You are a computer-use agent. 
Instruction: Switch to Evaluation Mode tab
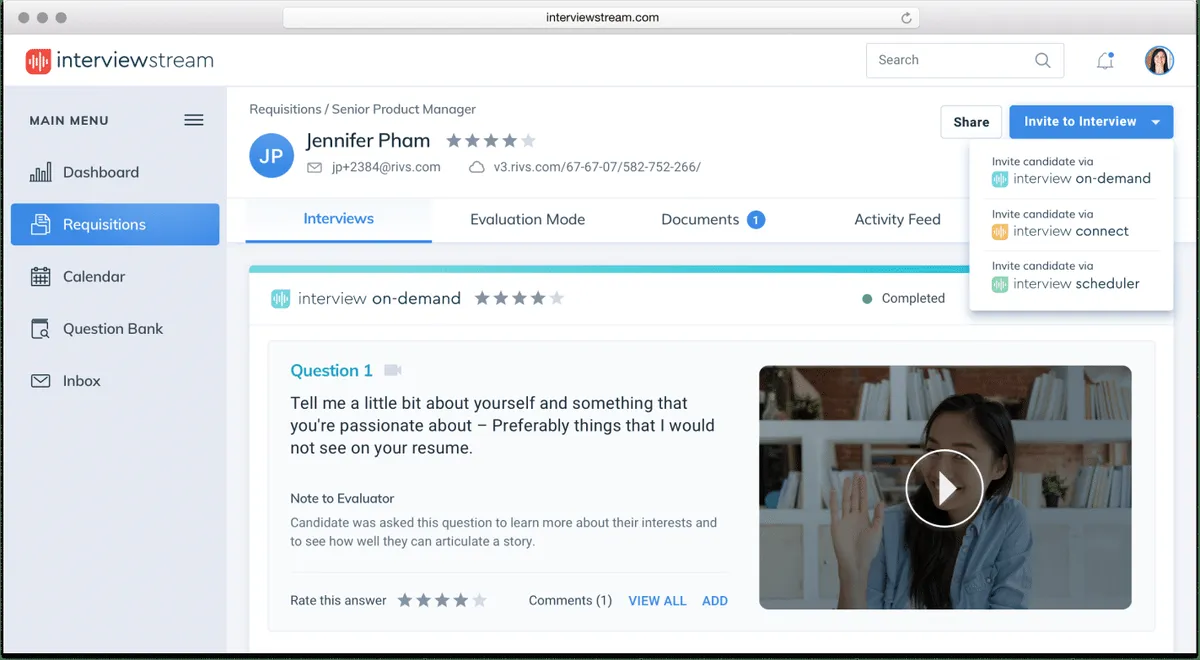tap(527, 219)
